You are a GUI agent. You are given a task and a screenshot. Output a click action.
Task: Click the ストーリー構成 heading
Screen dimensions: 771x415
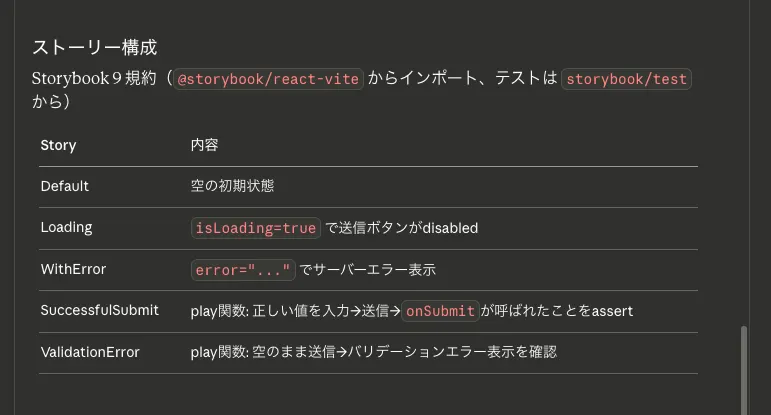(x=94, y=48)
